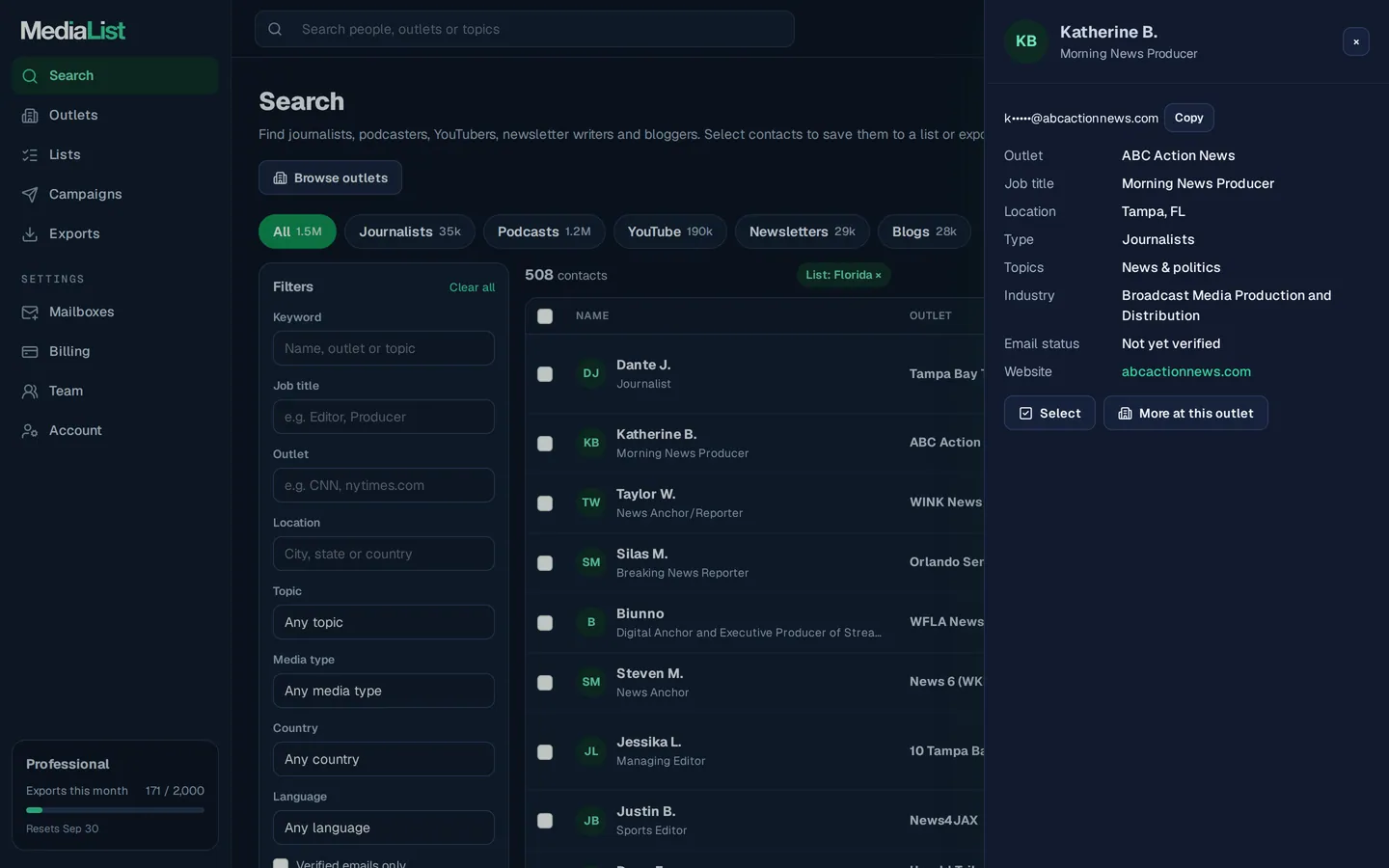Image resolution: width=1389 pixels, height=868 pixels.
Task: Open the Any country dropdown
Action: click(384, 759)
